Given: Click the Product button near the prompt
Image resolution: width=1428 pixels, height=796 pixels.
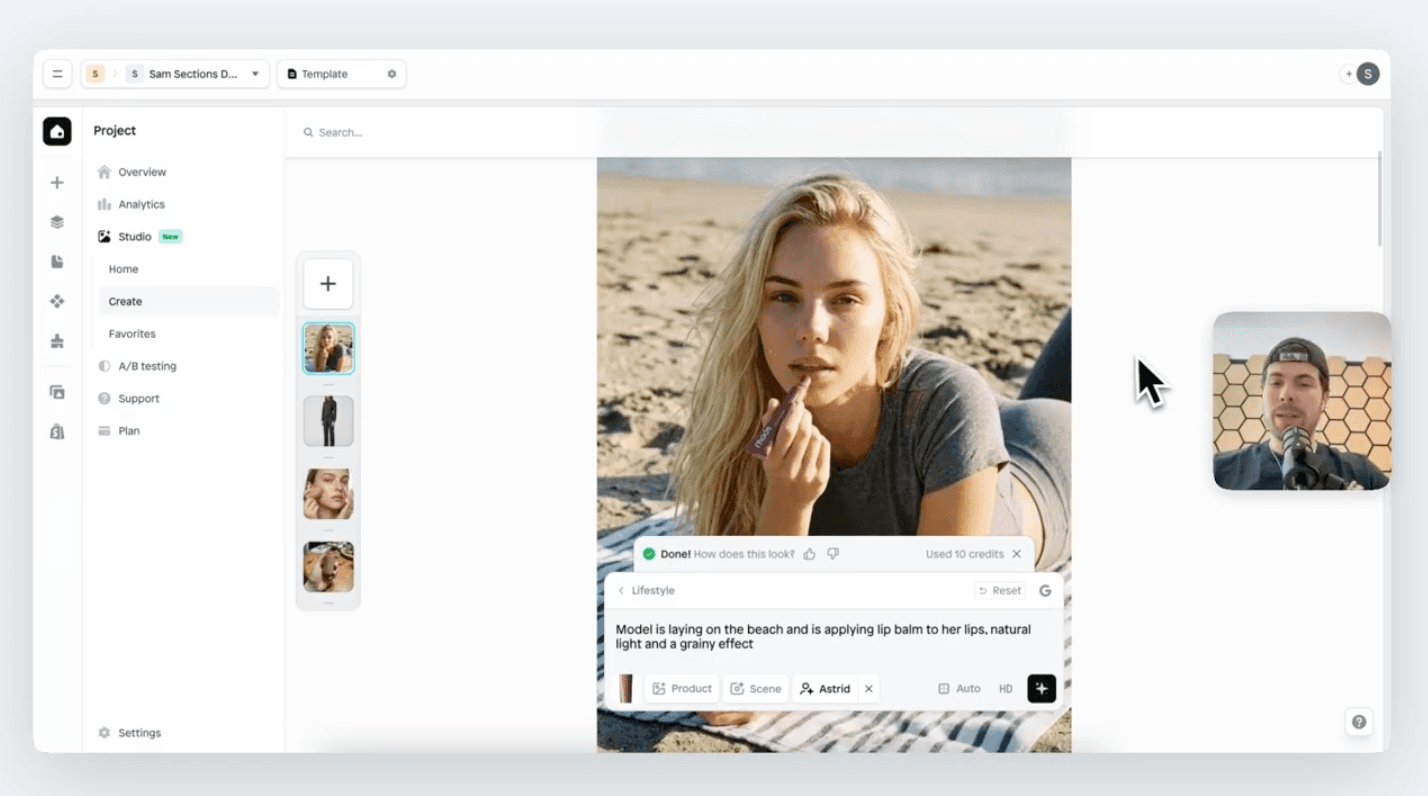Looking at the screenshot, I should click(x=682, y=688).
